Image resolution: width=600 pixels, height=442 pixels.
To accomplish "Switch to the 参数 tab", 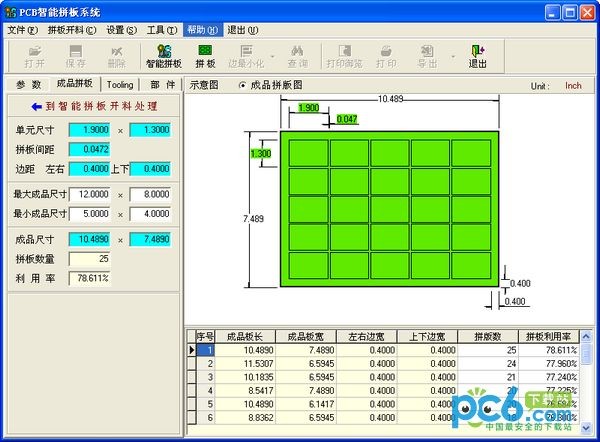I will tap(29, 85).
